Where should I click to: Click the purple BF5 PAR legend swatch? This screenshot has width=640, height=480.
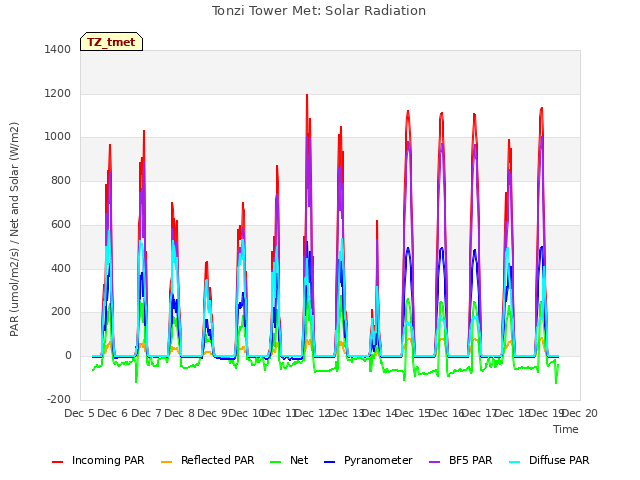(x=435, y=462)
